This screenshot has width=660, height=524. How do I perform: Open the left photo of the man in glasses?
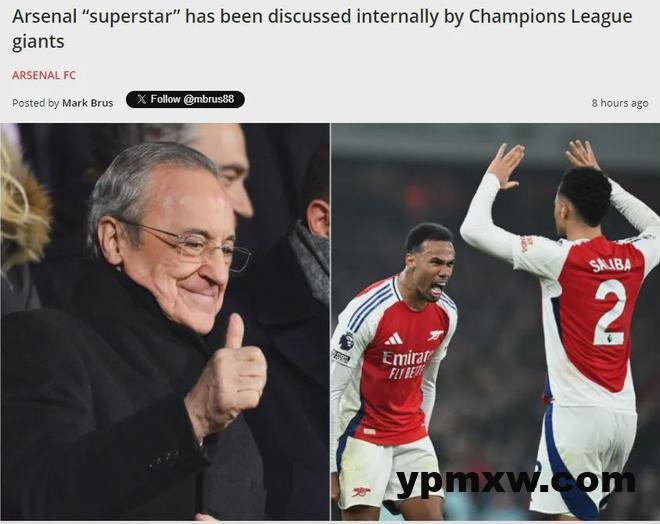pyautogui.click(x=165, y=322)
